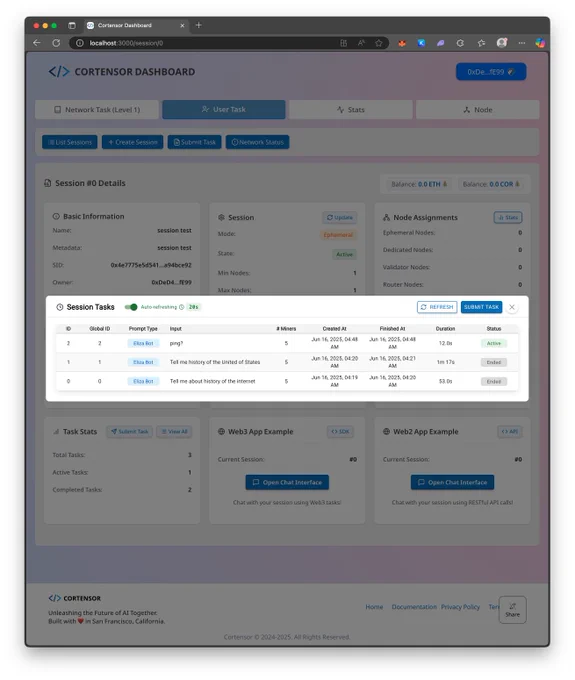Image resolution: width=575 pixels, height=680 pixels.
Task: Open Chat Interface under Web2 App Example
Action: pos(452,482)
